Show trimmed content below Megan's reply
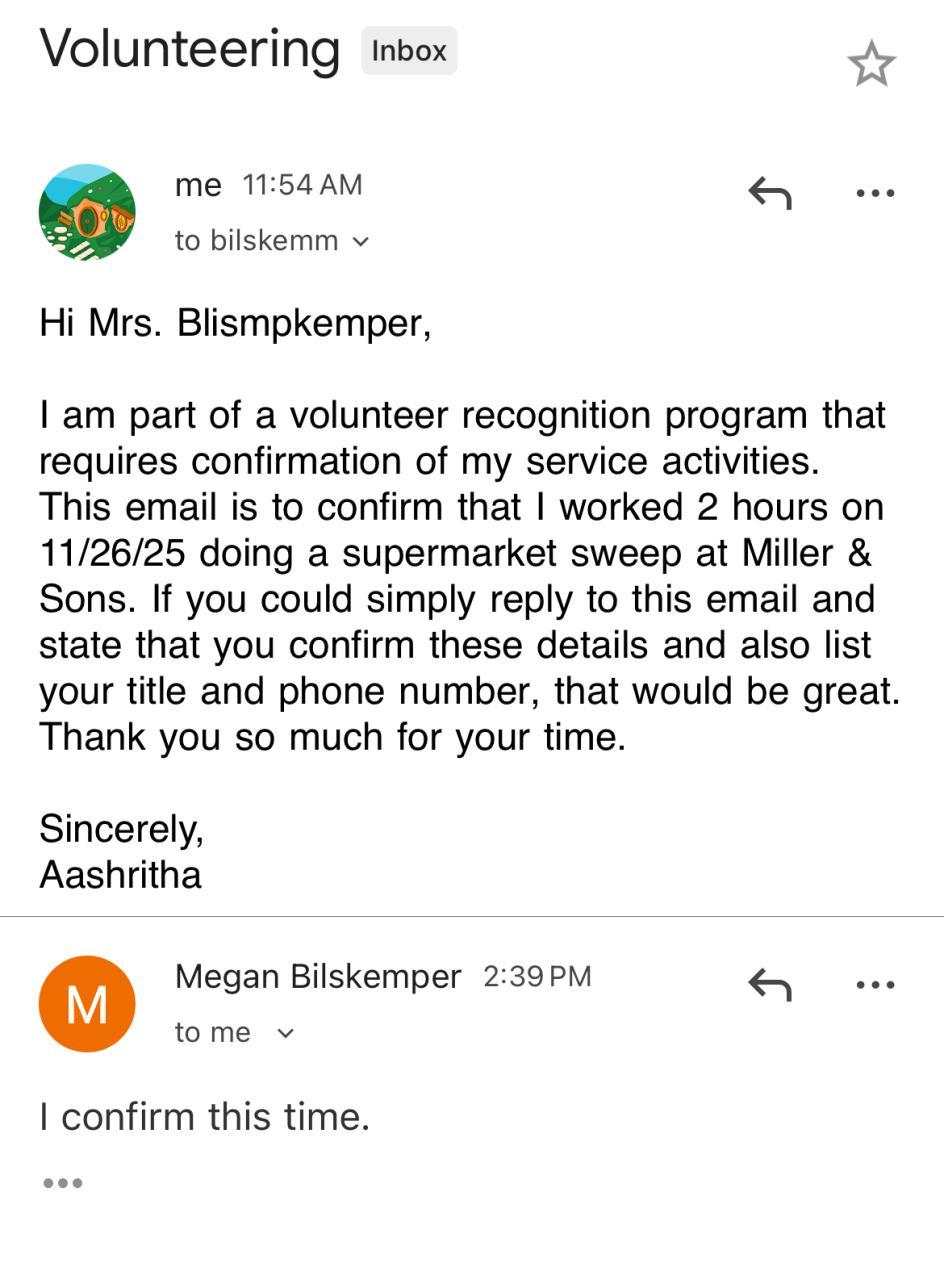 [62, 1183]
